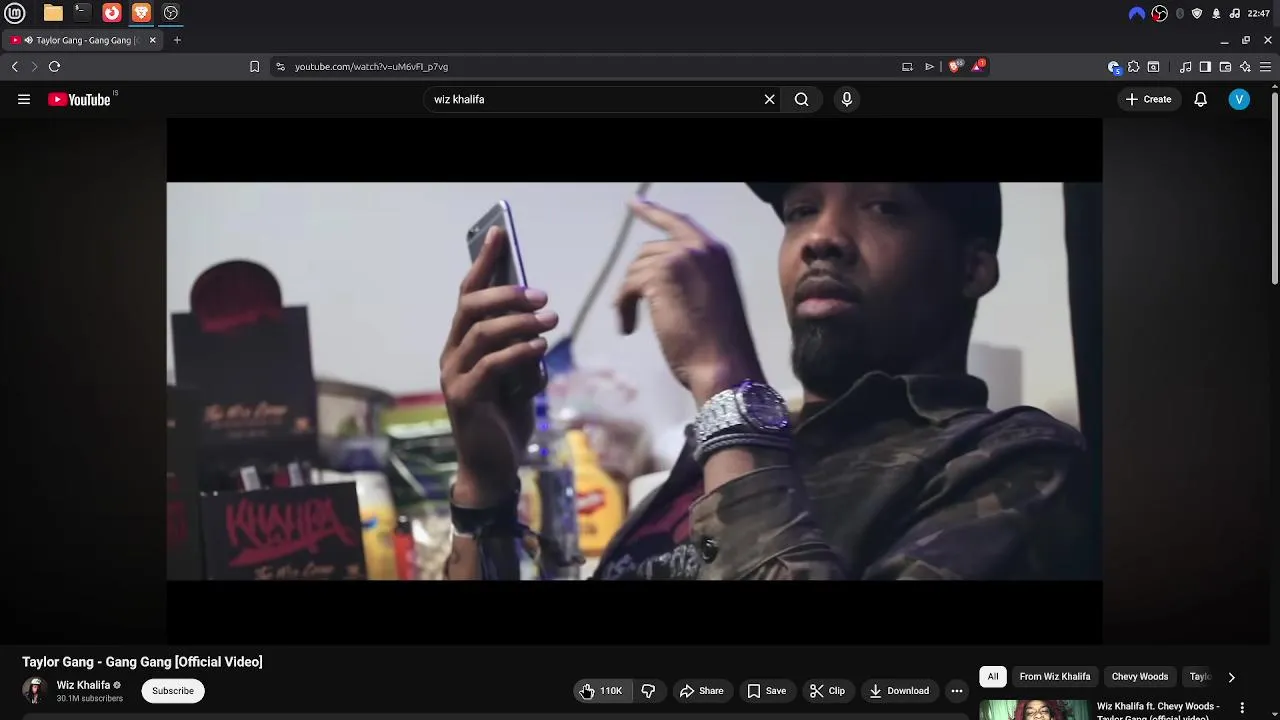Screen dimensions: 1280x720
Task: Click the video player to pause
Action: pyautogui.click(x=634, y=380)
